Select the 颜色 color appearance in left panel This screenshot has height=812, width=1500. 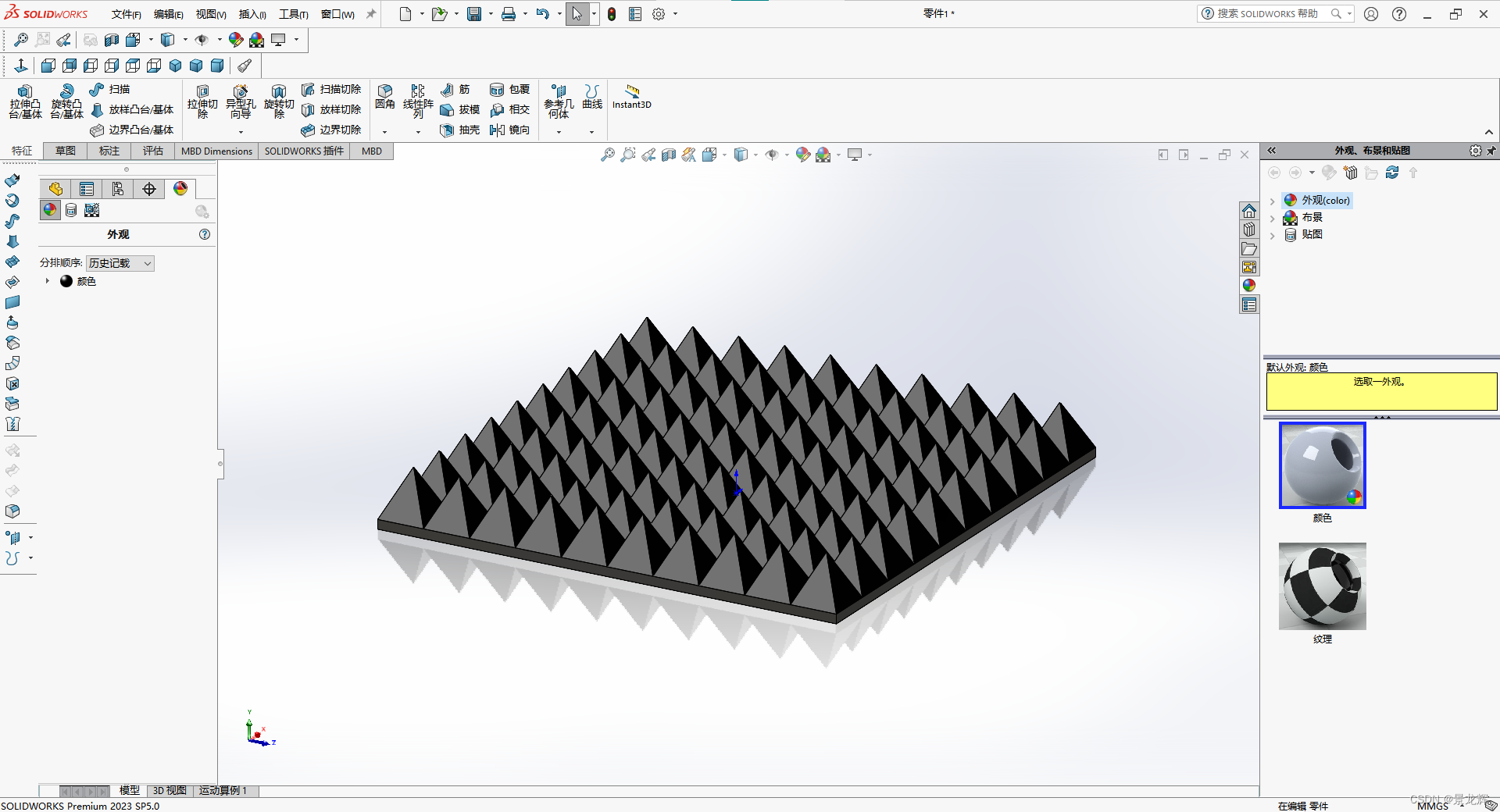pos(85,281)
